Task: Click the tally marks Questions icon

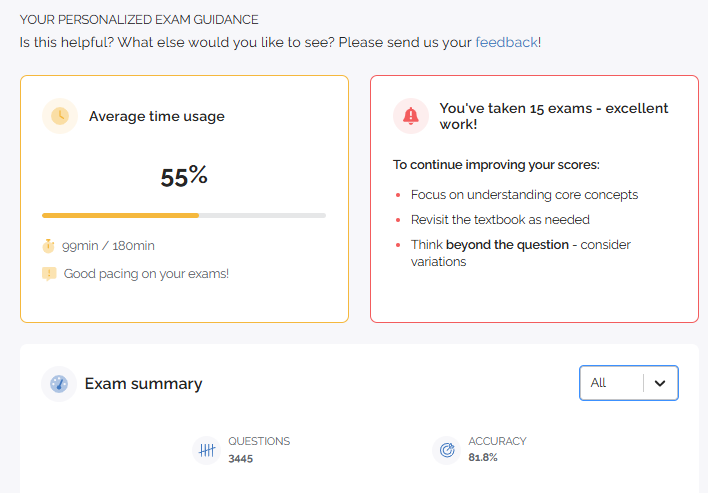Action: point(208,450)
